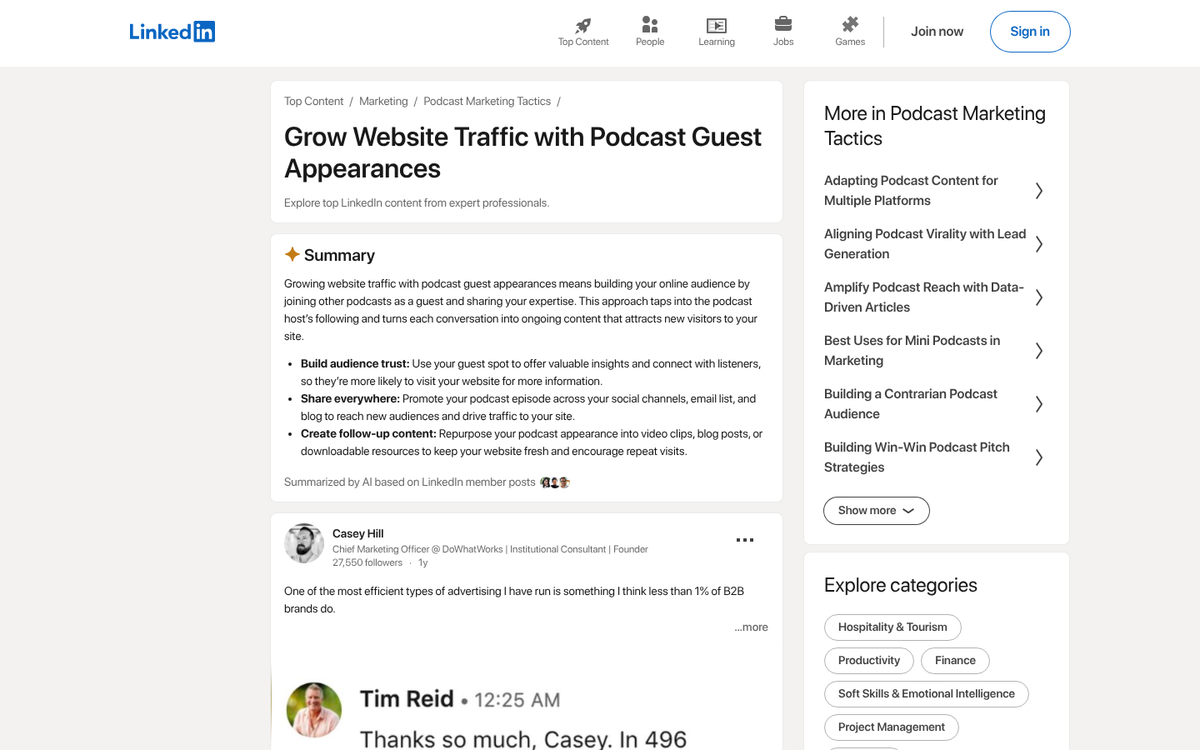Select the Finance category pill

point(955,660)
